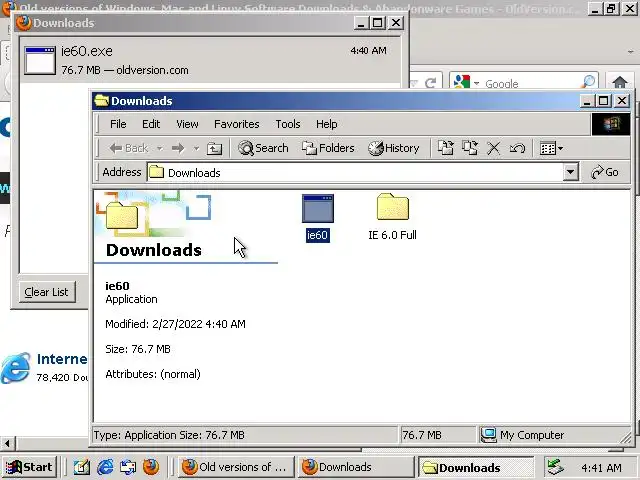This screenshot has height=480, width=640.
Task: Click the horizontal scrollbar left arrow
Action: pyautogui.click(x=7, y=443)
